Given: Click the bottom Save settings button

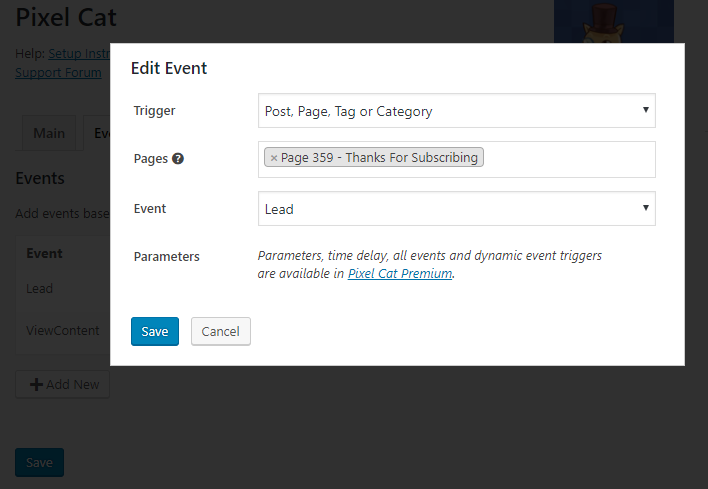Looking at the screenshot, I should tap(39, 462).
